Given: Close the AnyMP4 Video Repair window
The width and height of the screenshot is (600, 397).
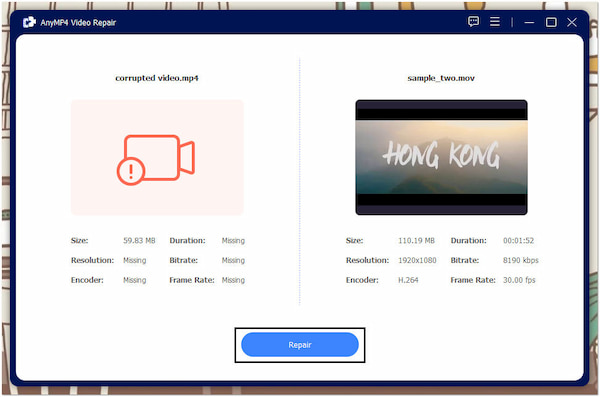Looking at the screenshot, I should coord(572,22).
